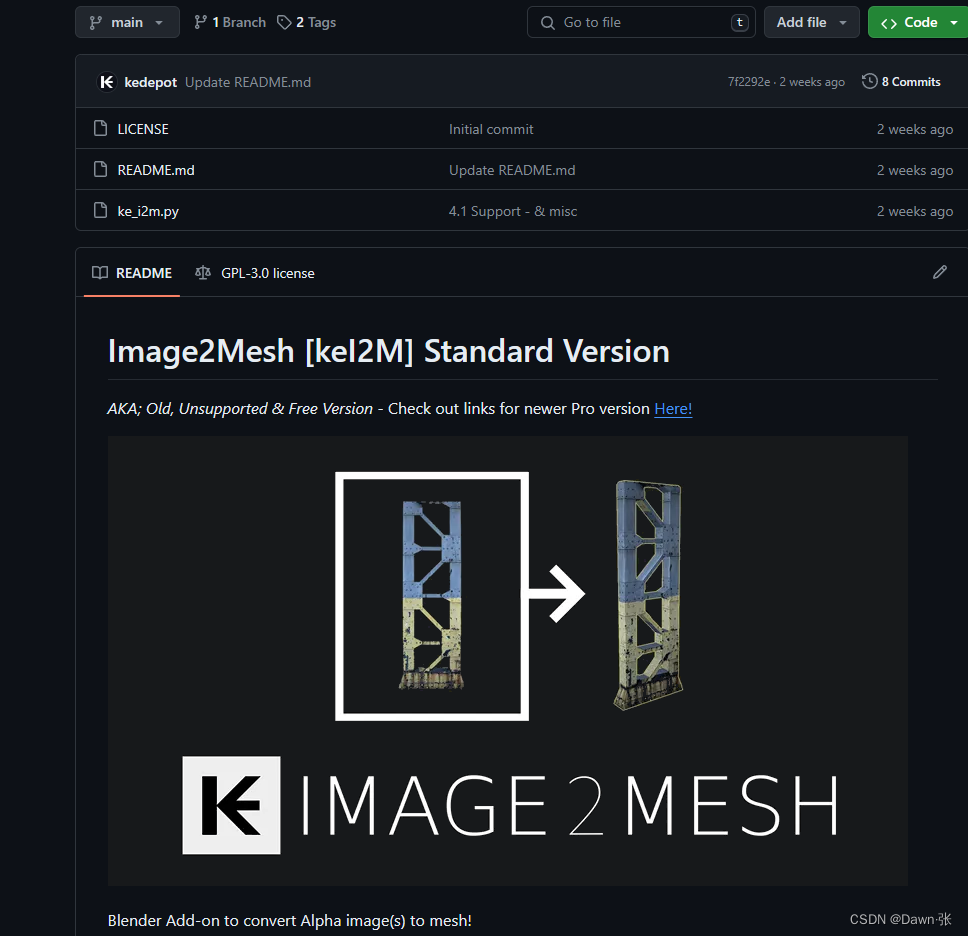Open the 4.1 Support - & misc commit
This screenshot has width=968, height=936.
click(512, 211)
